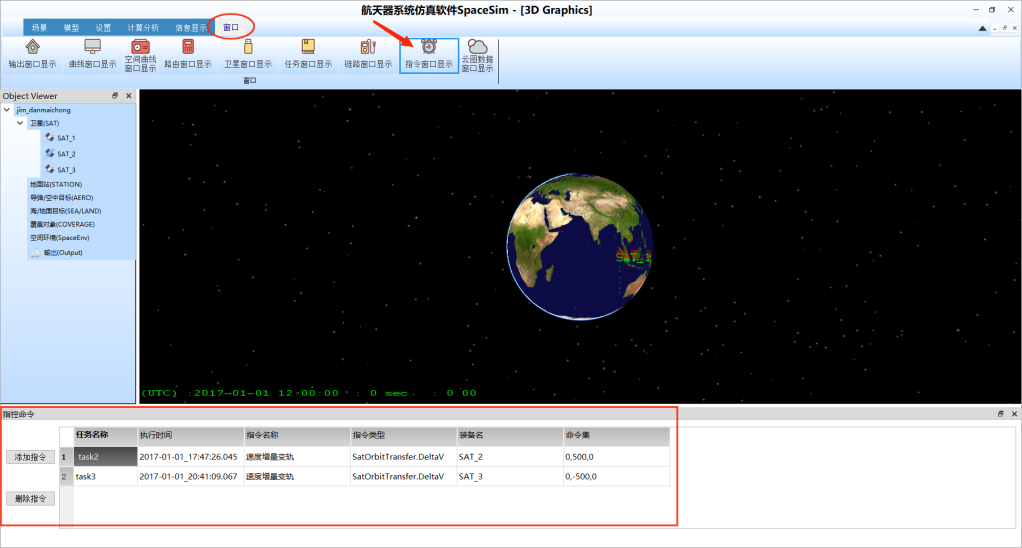This screenshot has width=1022, height=548.
Task: Open the 曲线窗口显示 monitor icon
Action: (x=92, y=47)
